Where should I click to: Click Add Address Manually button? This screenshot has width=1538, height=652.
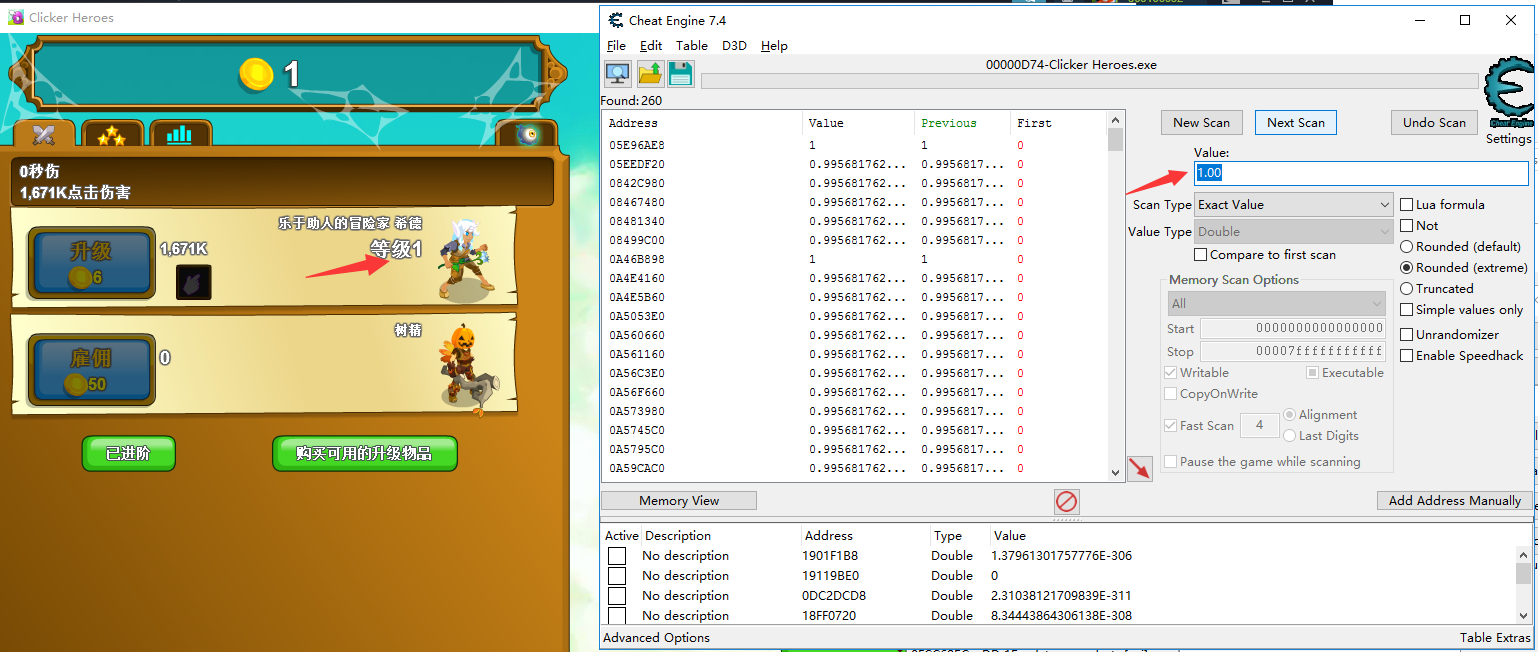pos(1454,500)
